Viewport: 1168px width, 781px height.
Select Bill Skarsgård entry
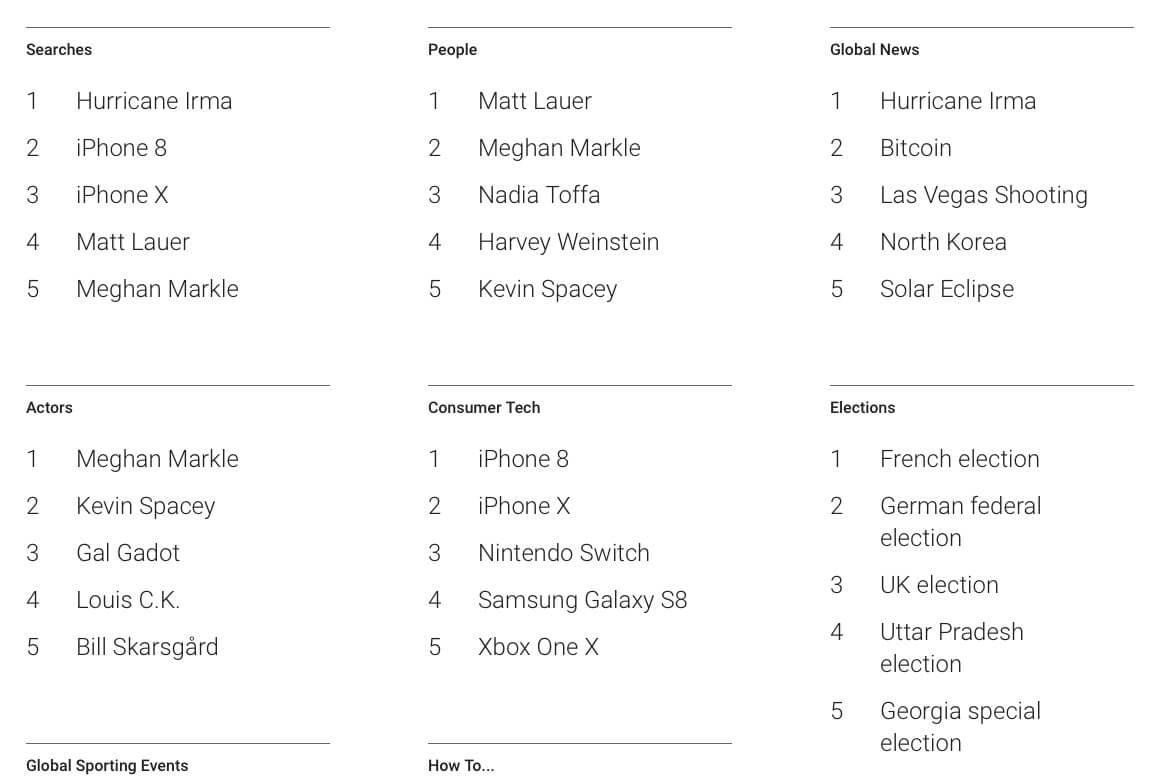coord(147,646)
